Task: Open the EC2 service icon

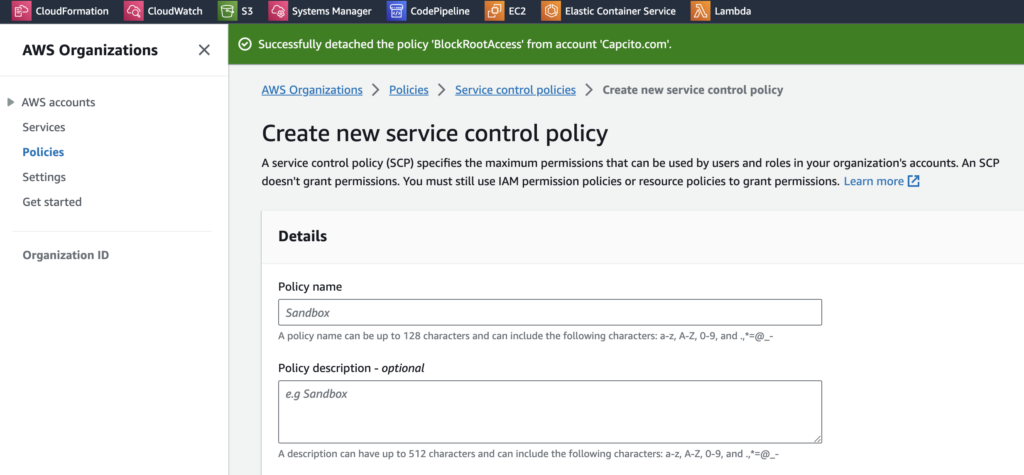Action: (494, 11)
